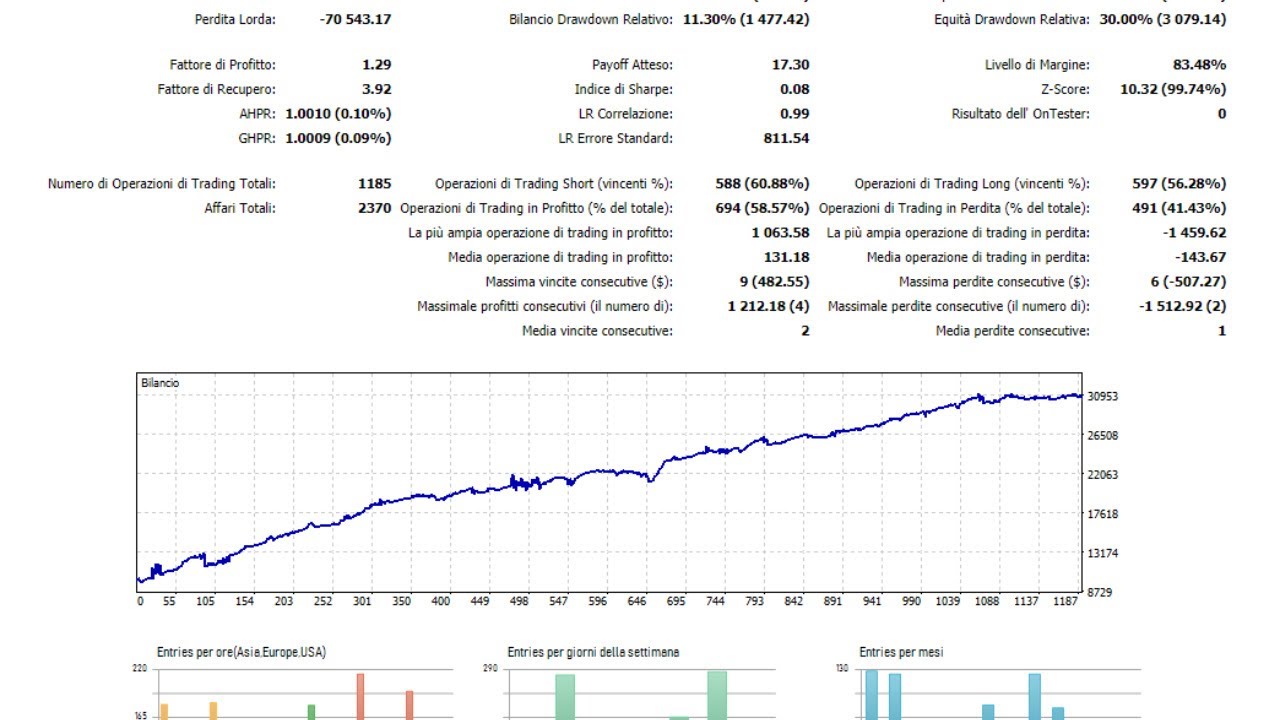
Task: Click the Equità Drawdown Relativa value 30.00%
Action: 1126,19
